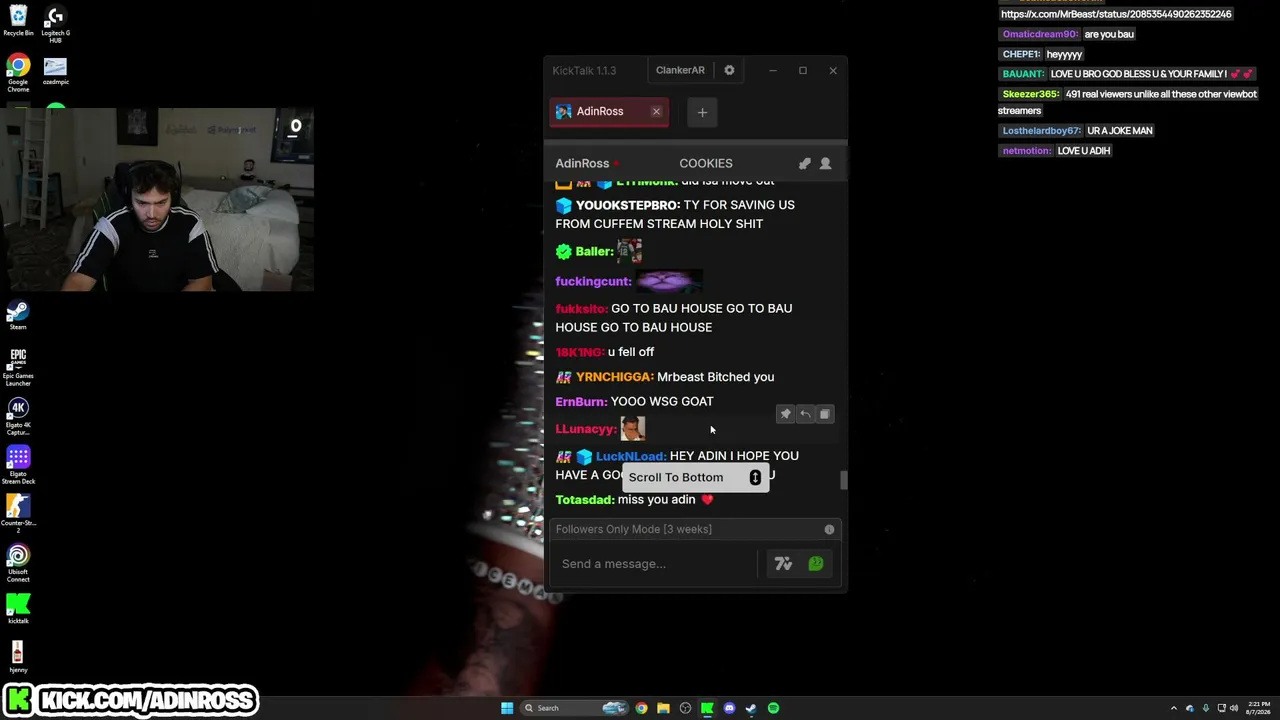Click the taskbar Search box
Screen dimensions: 1280x720
(575, 708)
